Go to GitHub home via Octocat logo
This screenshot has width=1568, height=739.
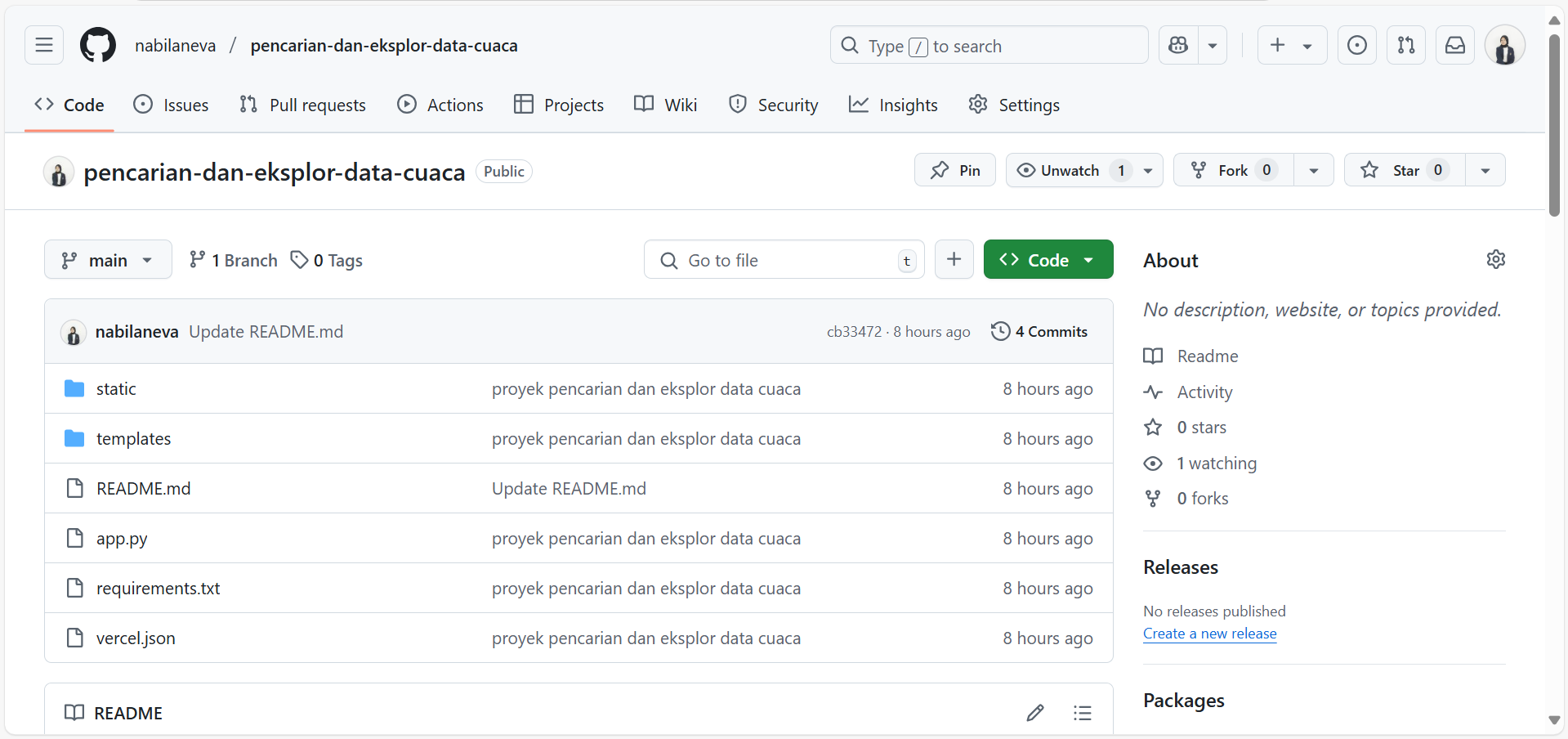click(98, 45)
